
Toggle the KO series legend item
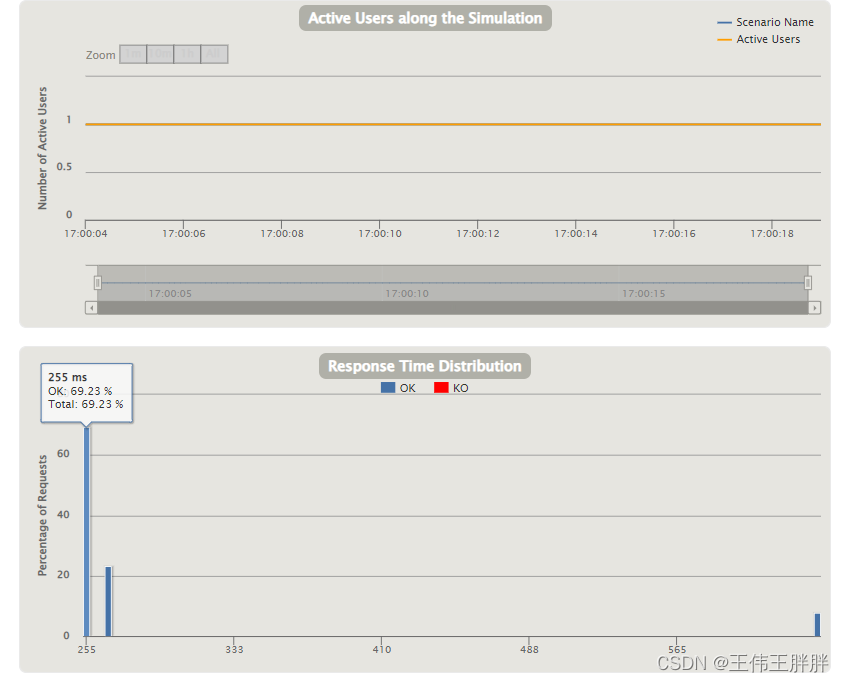451,388
